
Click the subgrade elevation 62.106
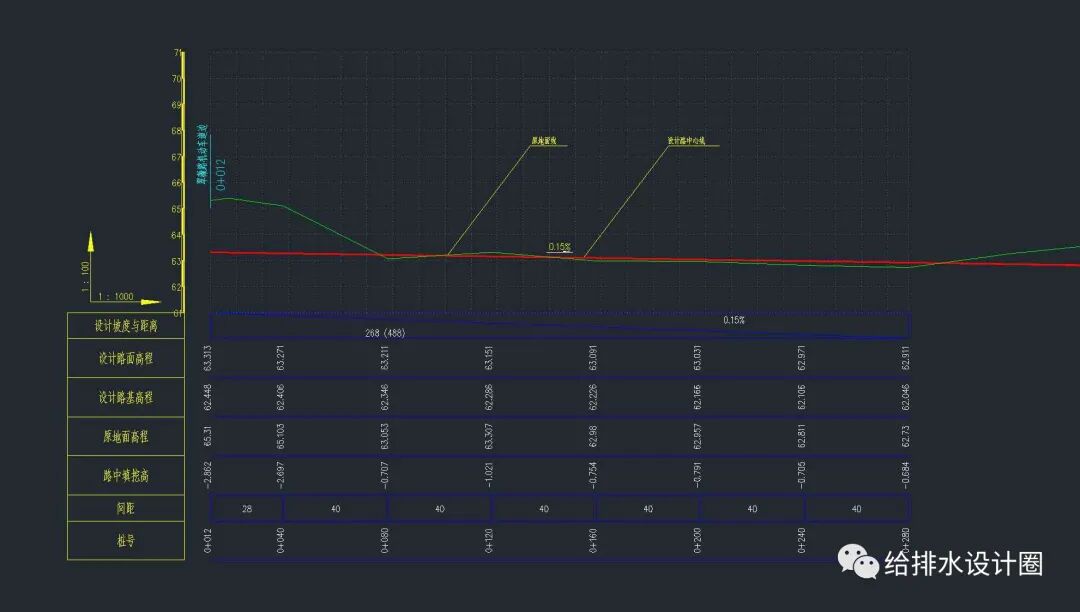801,397
